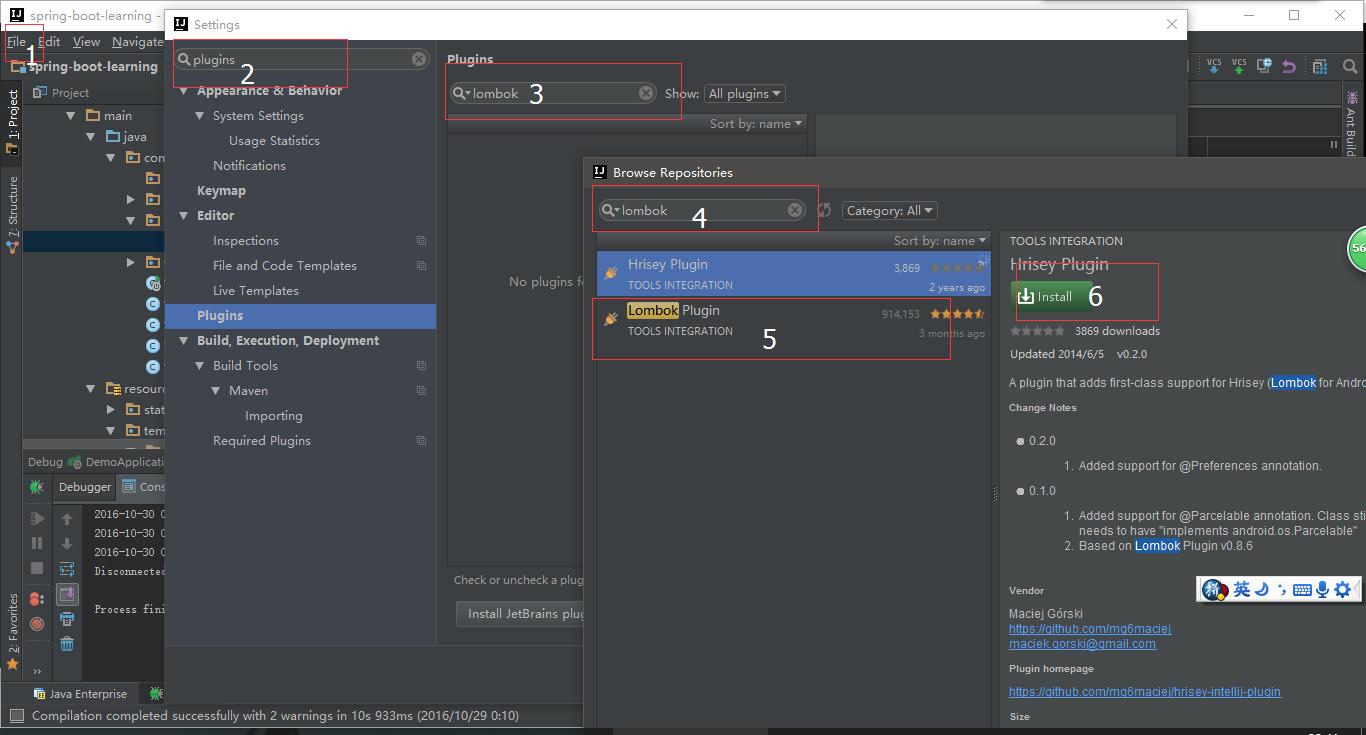1366x735 pixels.
Task: Click the Browse Repositories lombok search field
Action: pyautogui.click(x=702, y=210)
